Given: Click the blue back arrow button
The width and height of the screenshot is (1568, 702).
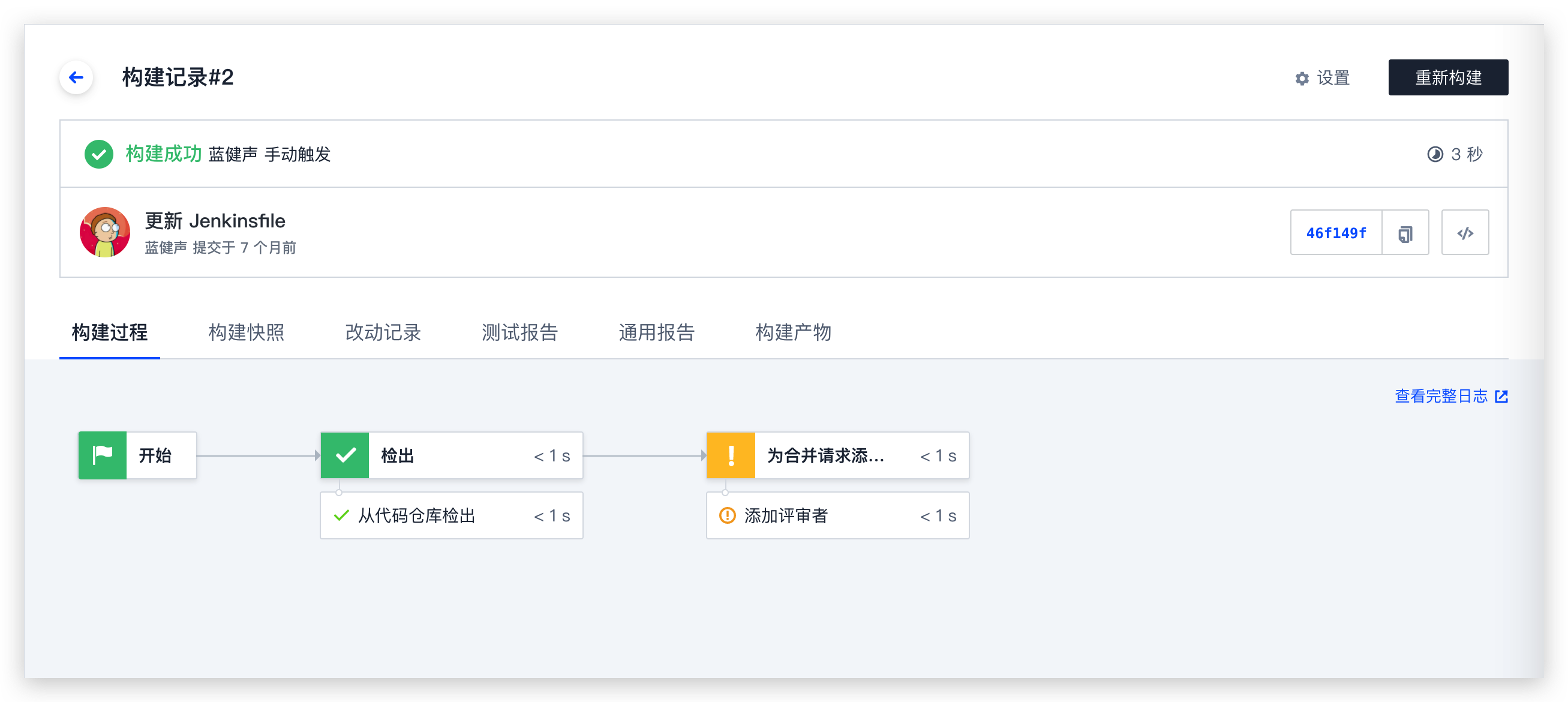Looking at the screenshot, I should click(76, 77).
